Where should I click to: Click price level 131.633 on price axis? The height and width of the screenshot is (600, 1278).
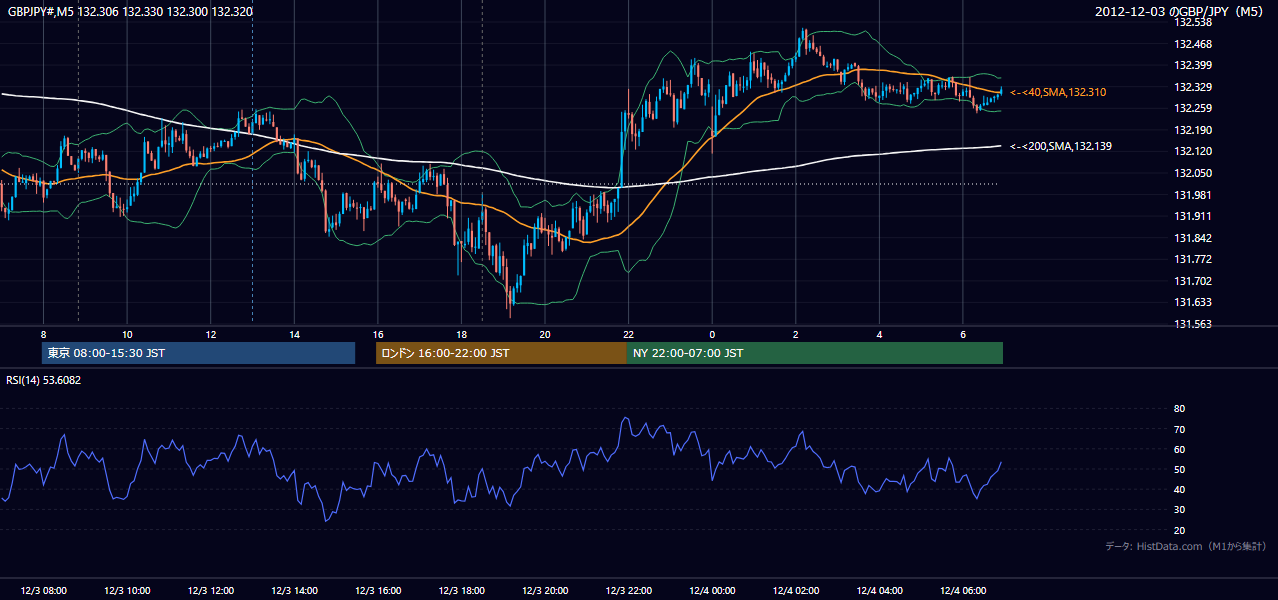1193,302
